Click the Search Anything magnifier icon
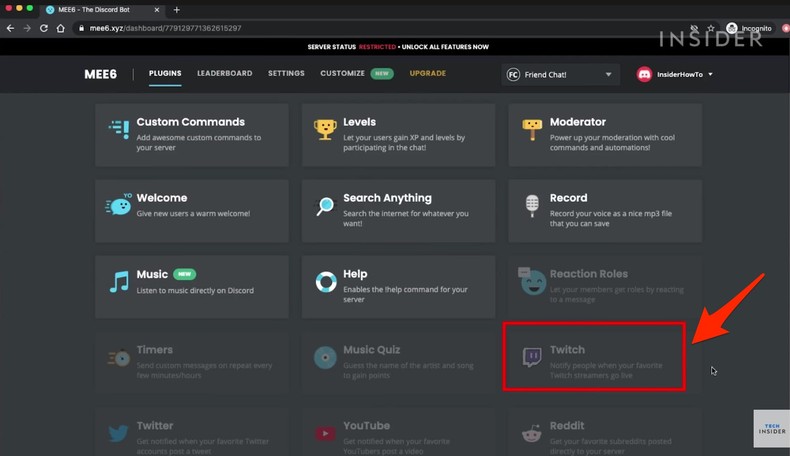Screen dimensions: 790x456 325,206
